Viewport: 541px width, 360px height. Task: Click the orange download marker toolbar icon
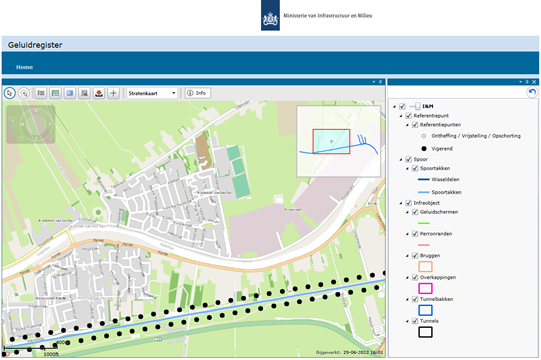99,93
